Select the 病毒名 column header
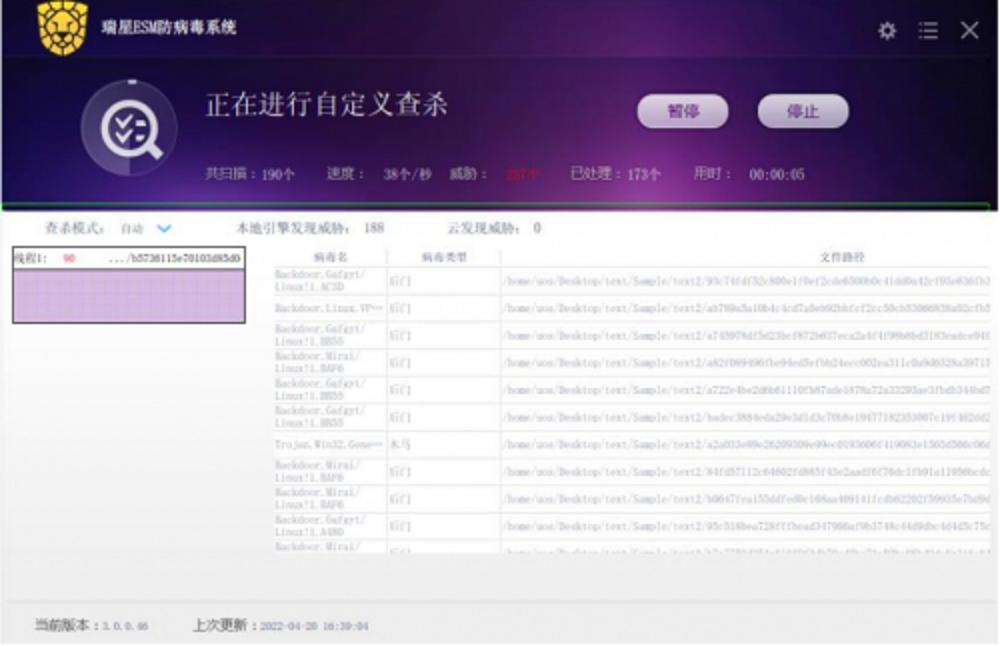This screenshot has width=1000, height=646. click(x=330, y=257)
